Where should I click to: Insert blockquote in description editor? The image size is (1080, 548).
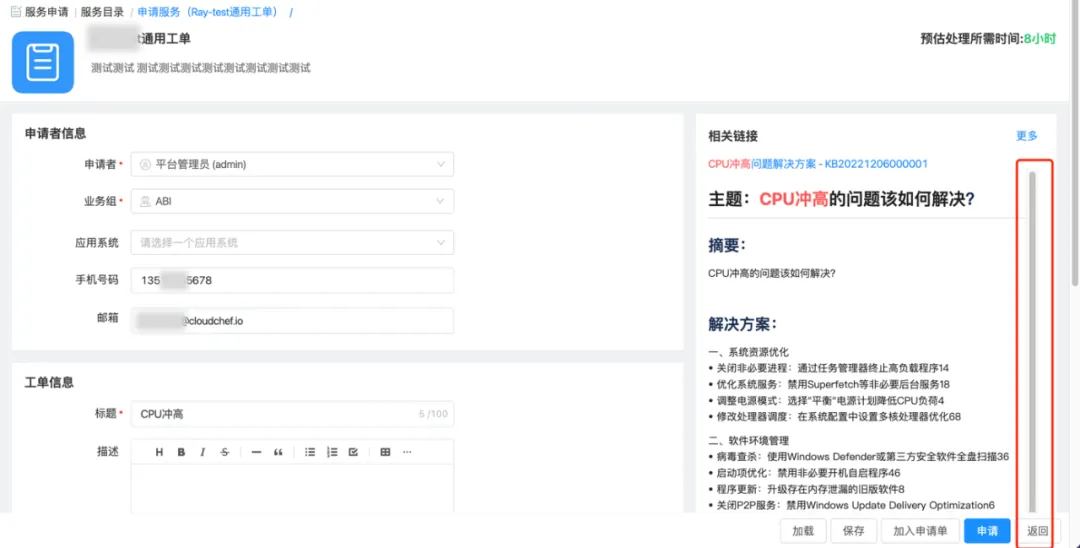278,452
